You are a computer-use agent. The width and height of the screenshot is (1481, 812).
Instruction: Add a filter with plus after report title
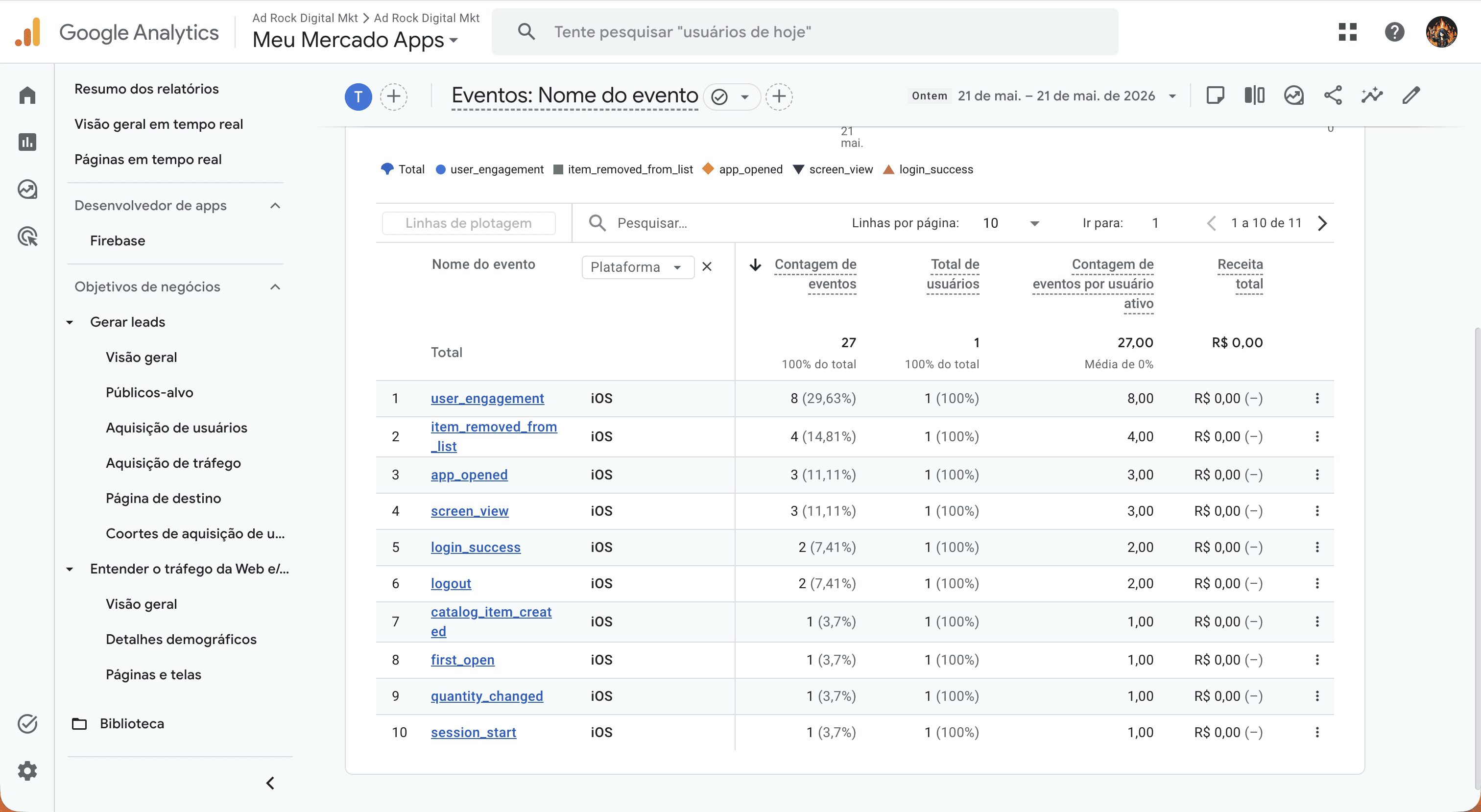(779, 96)
